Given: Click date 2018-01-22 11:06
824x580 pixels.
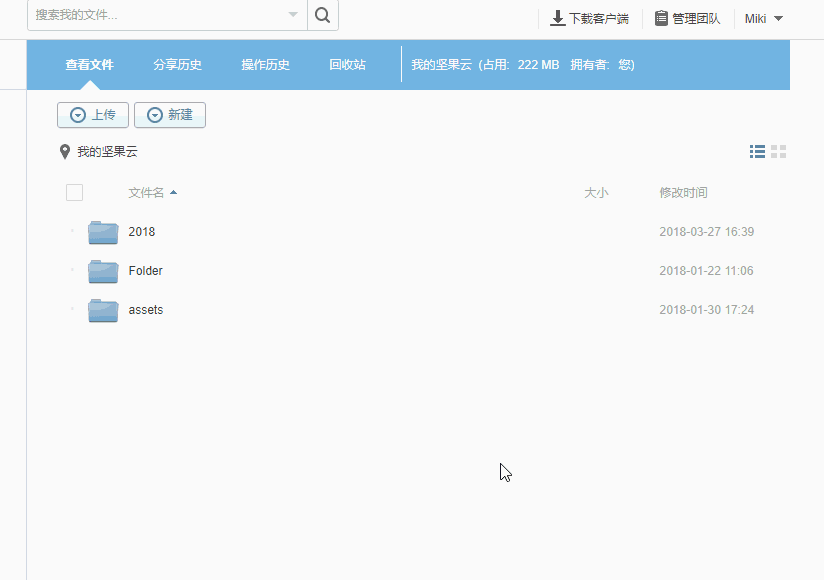Looking at the screenshot, I should [x=706, y=271].
